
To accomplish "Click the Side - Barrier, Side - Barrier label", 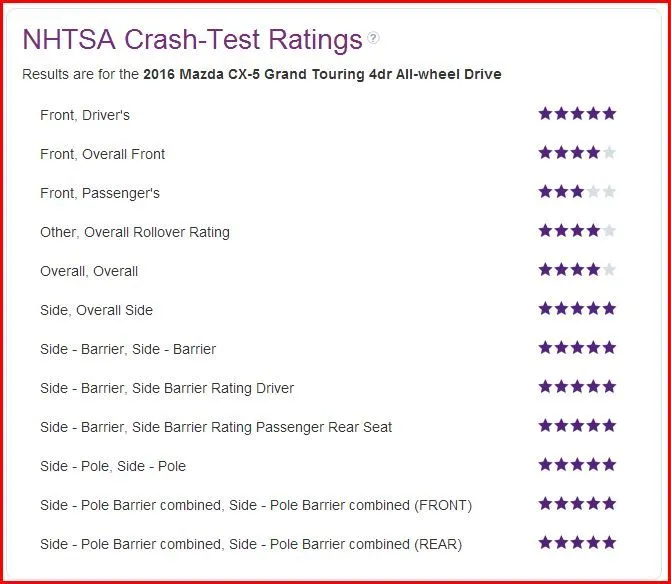I will (128, 349).
